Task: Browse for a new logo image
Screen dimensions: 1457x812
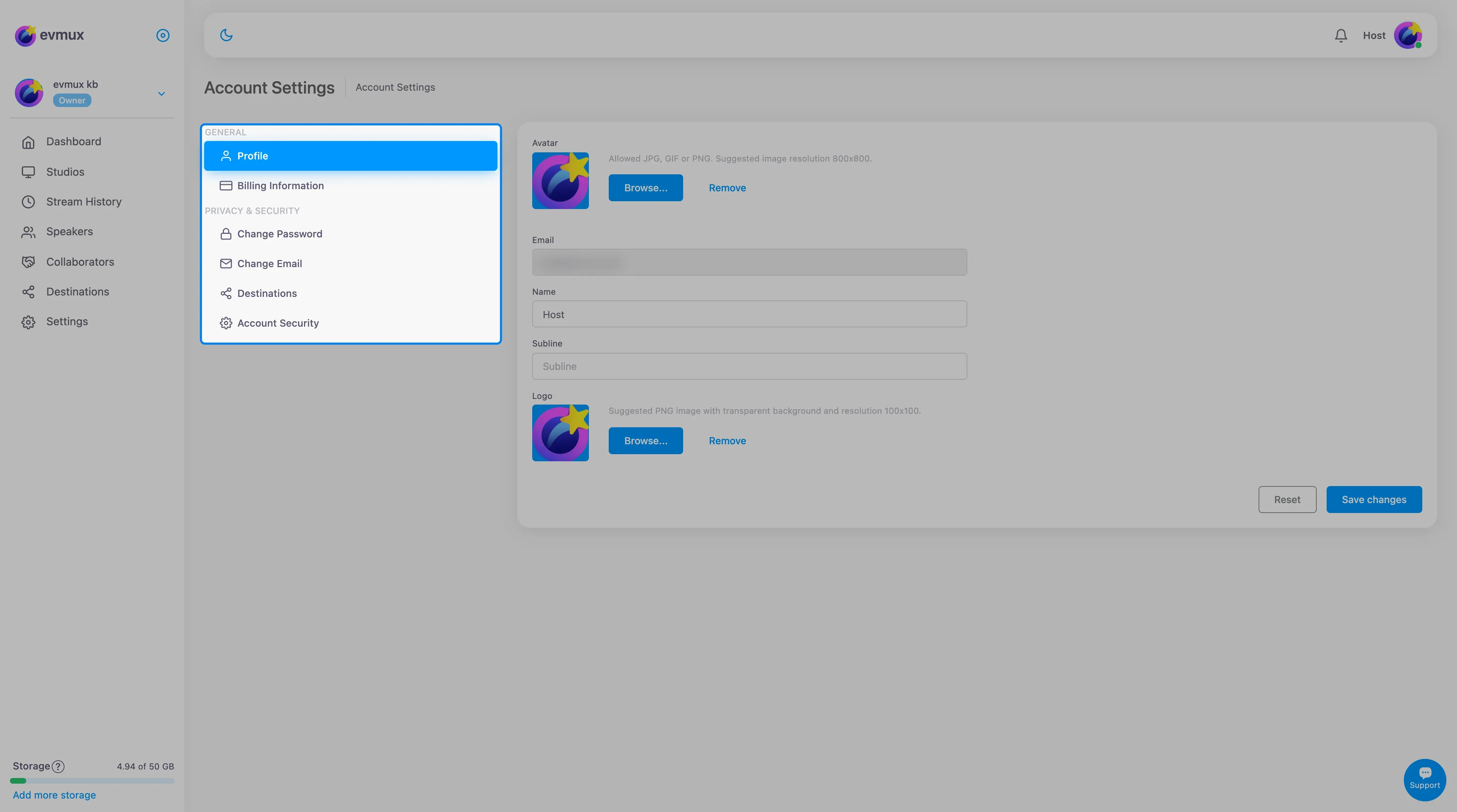Action: pos(645,440)
